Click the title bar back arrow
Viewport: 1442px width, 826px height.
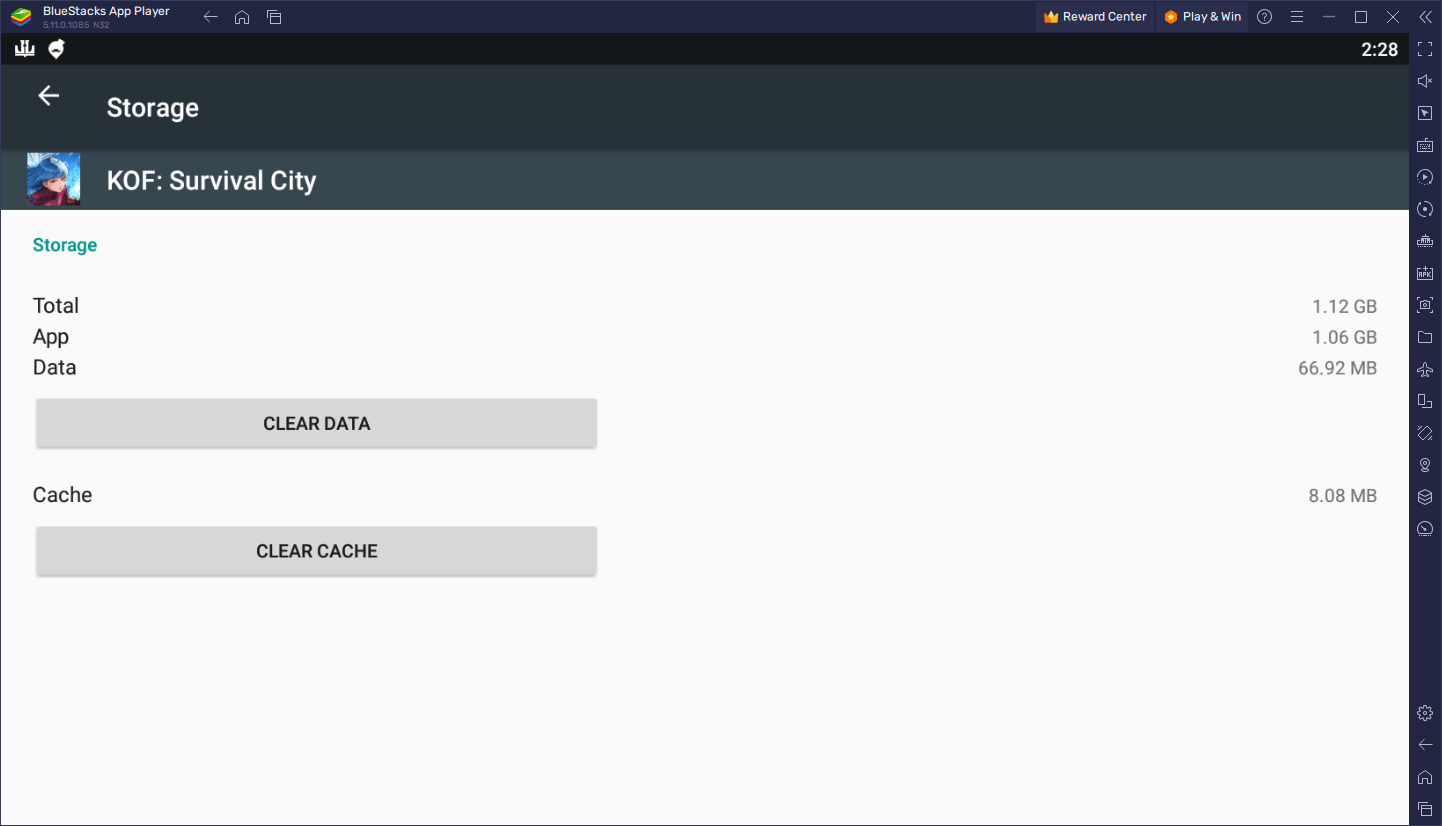[210, 17]
